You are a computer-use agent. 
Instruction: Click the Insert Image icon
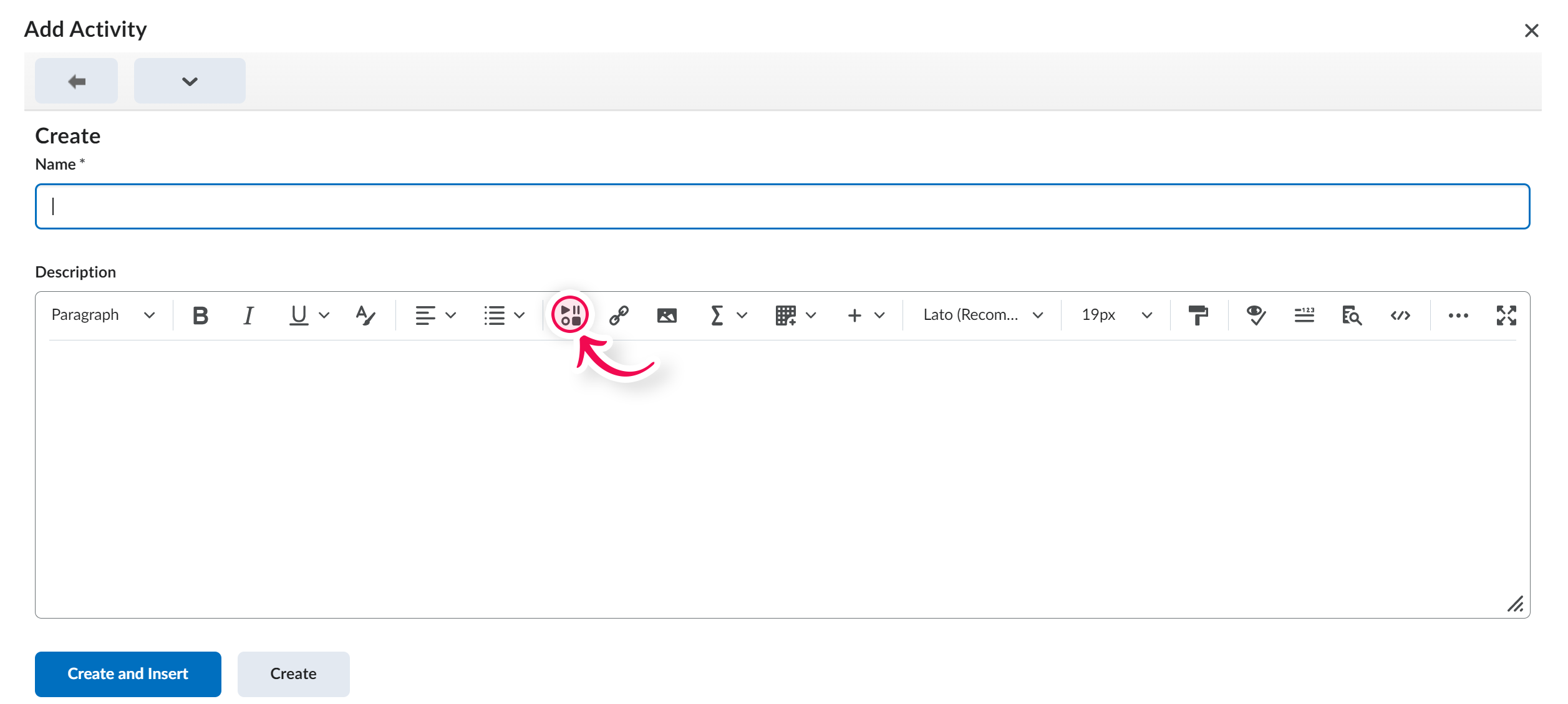(666, 315)
